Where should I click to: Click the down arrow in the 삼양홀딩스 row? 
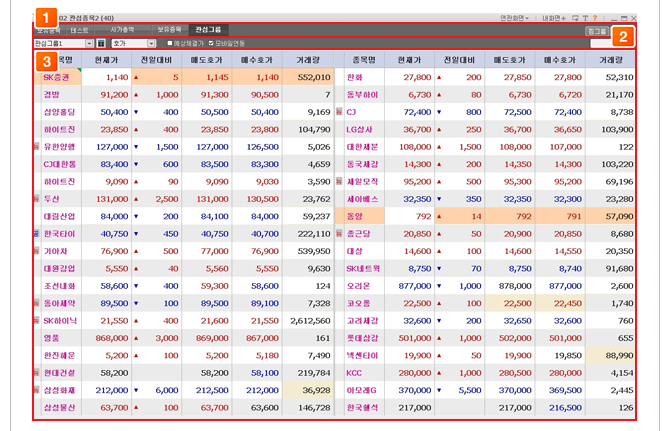coord(136,112)
